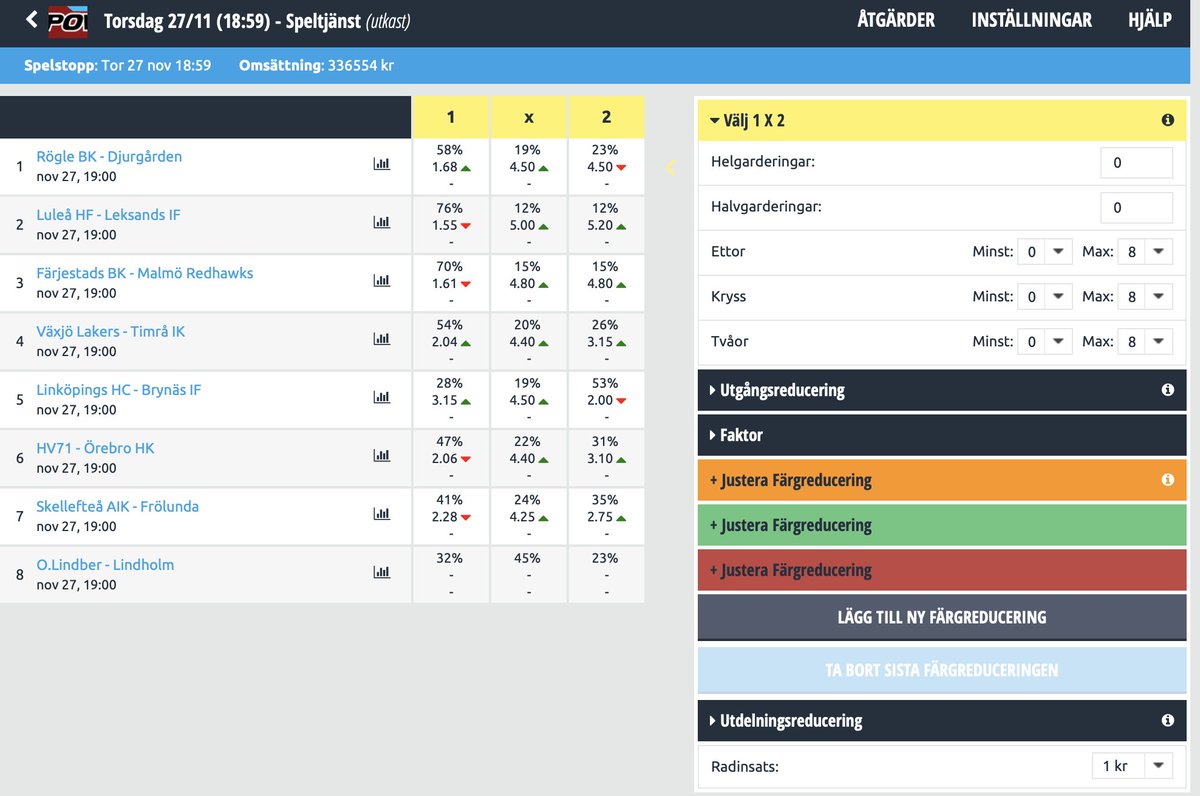Open statistics chart for HV71 - Örebro HK

[381, 455]
